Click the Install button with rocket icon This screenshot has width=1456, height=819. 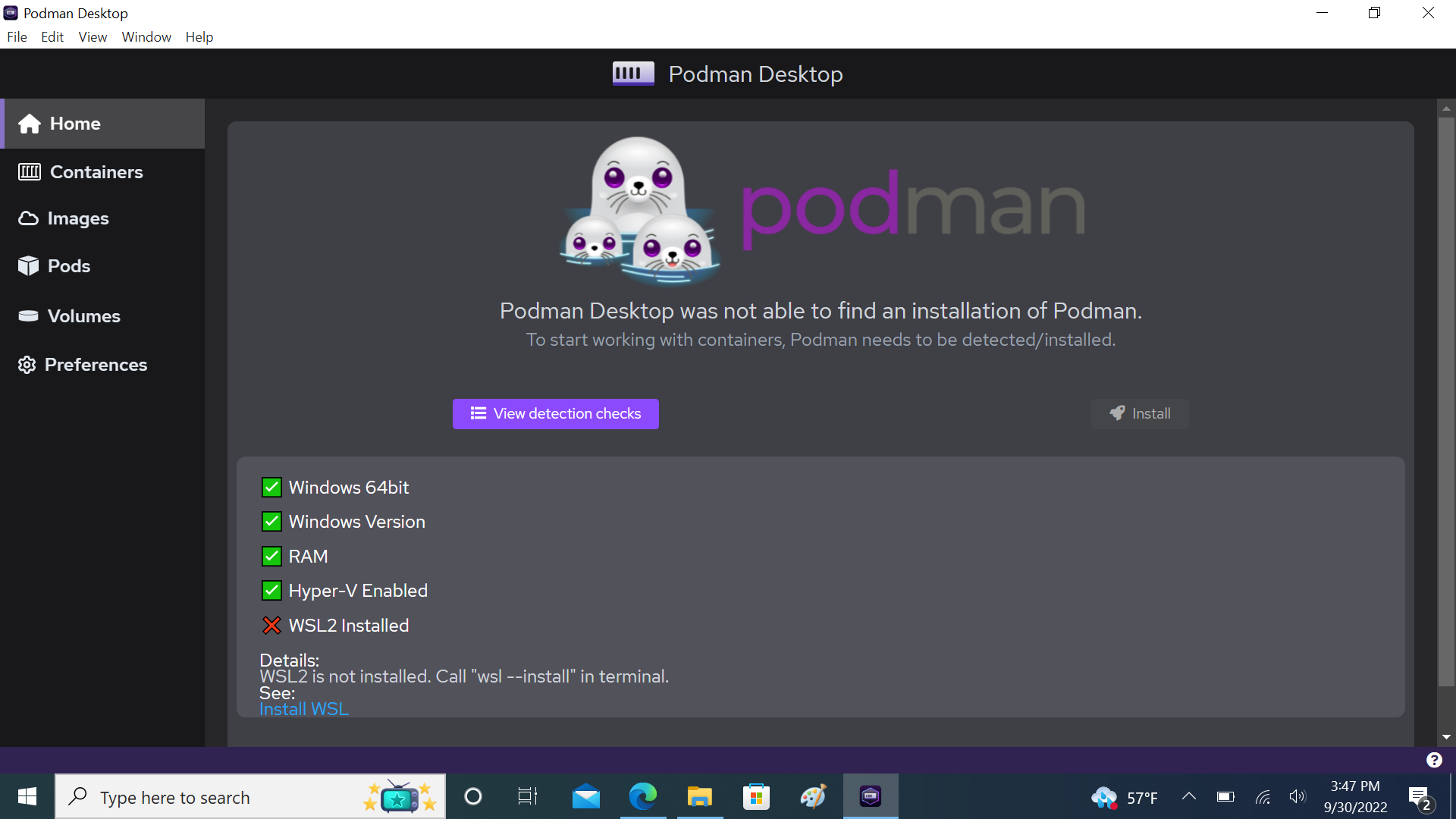[1140, 414]
